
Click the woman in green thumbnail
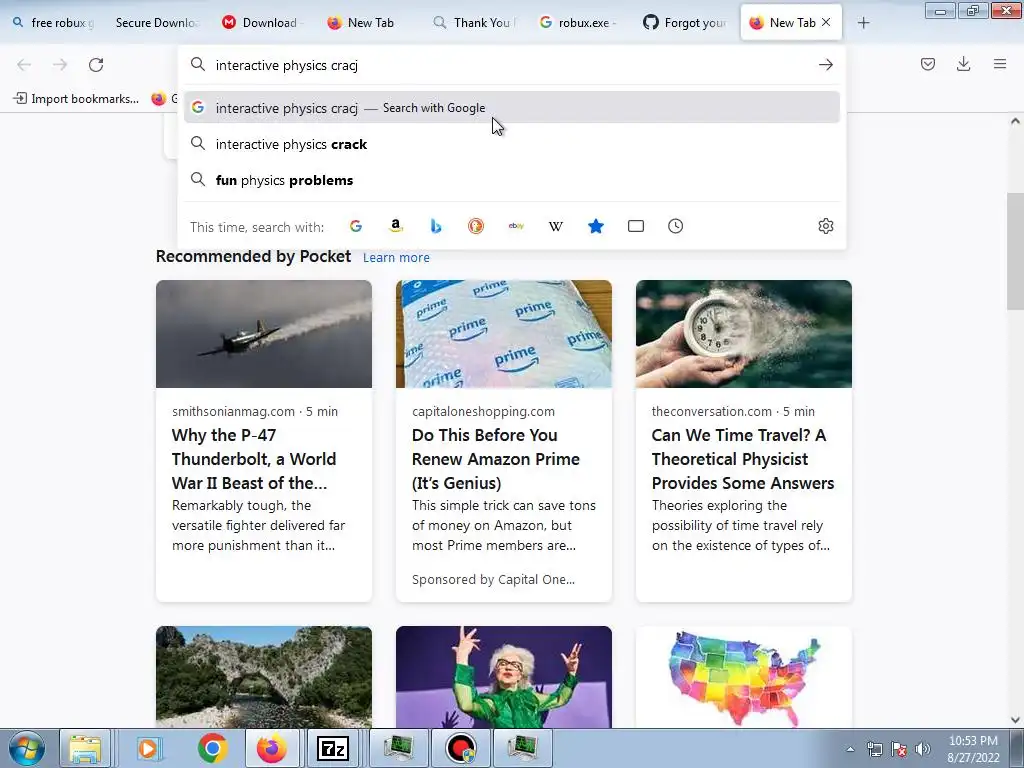pos(504,677)
